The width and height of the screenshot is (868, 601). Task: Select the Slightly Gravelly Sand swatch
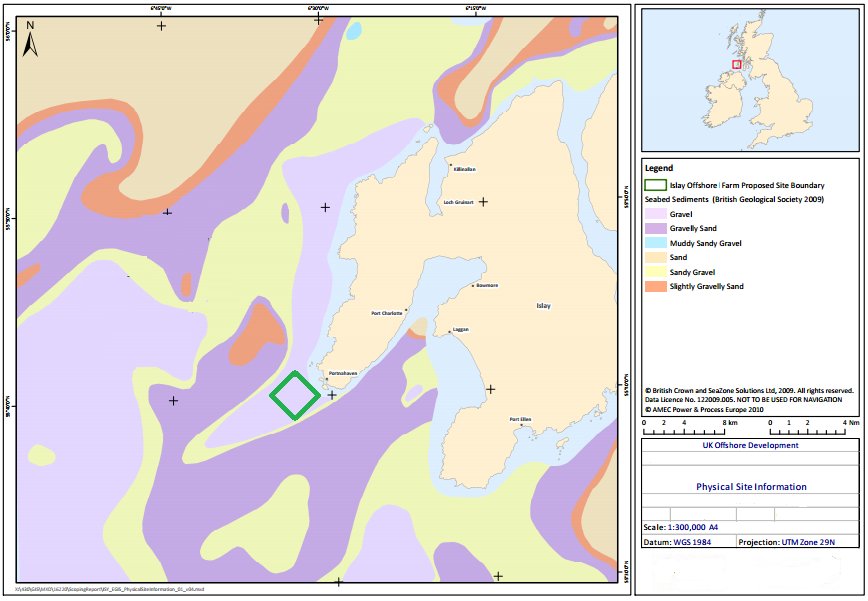point(655,287)
